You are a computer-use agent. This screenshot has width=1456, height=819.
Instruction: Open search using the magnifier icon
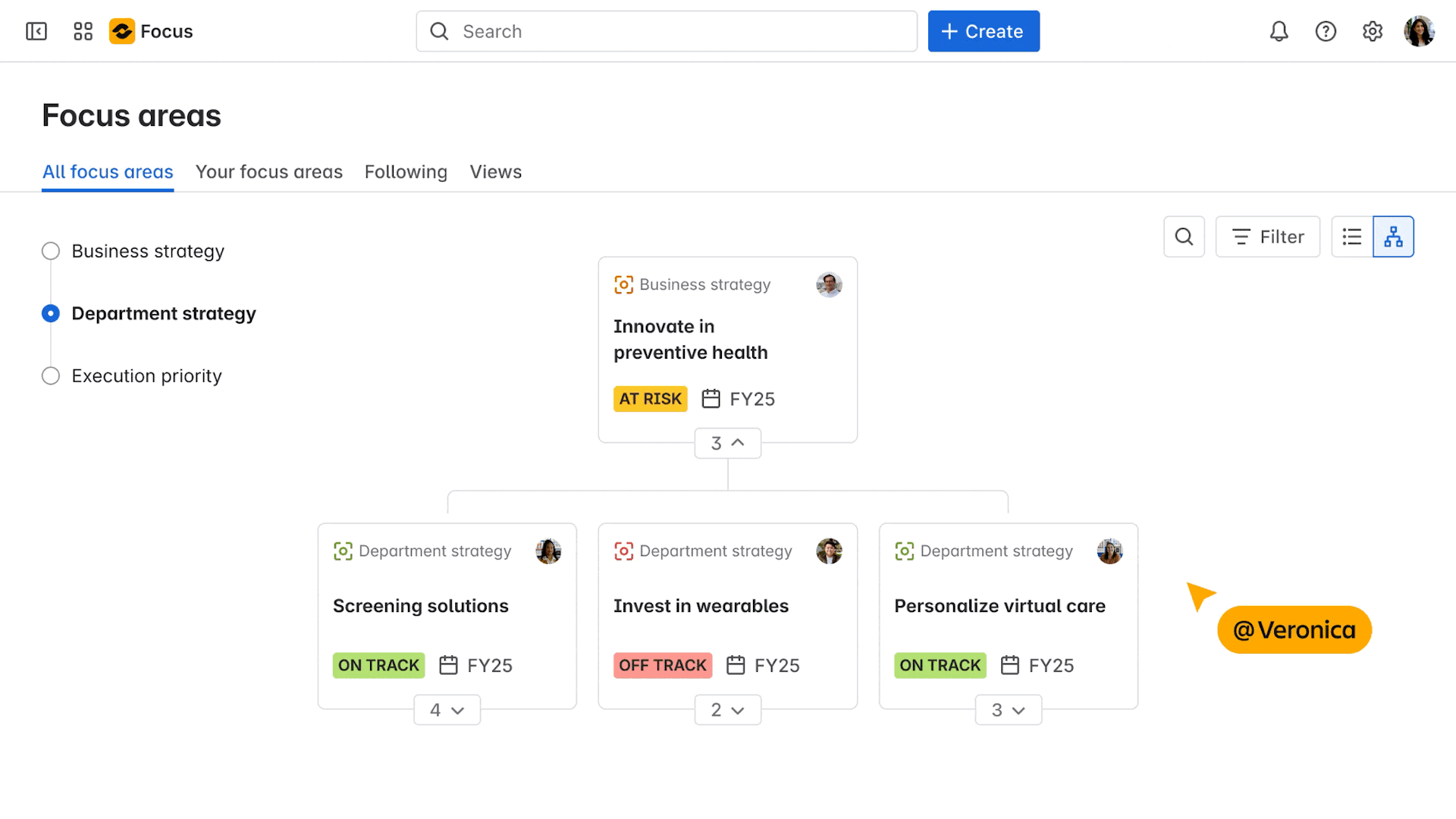point(1184,237)
